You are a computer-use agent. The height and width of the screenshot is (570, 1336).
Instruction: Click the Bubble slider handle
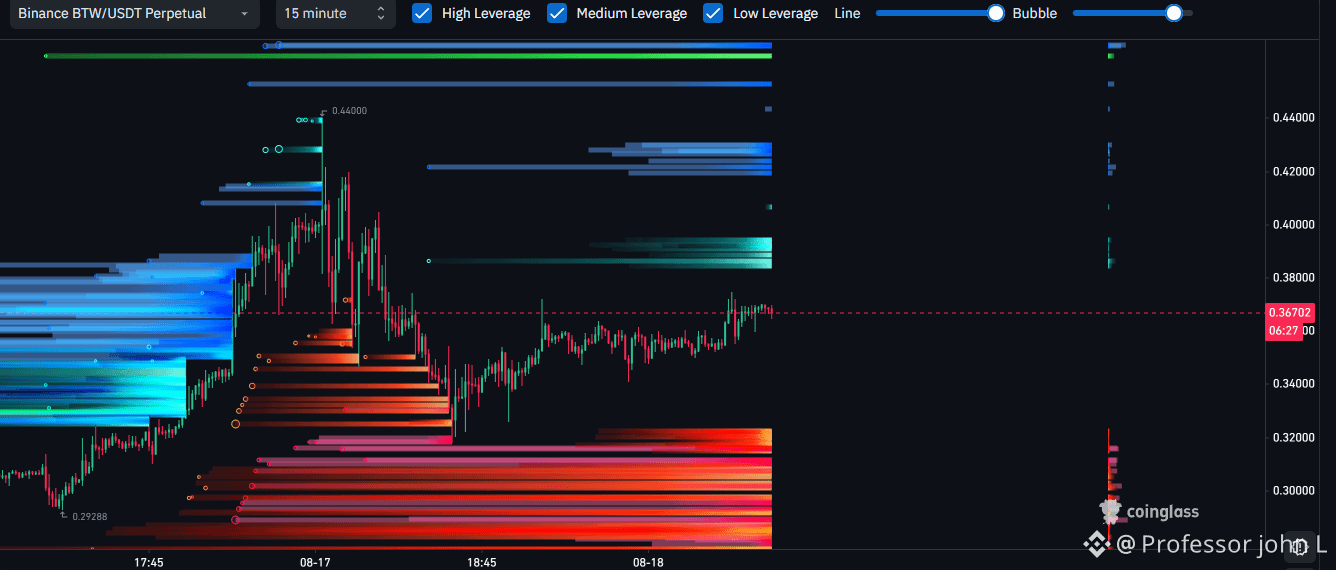pos(1175,13)
